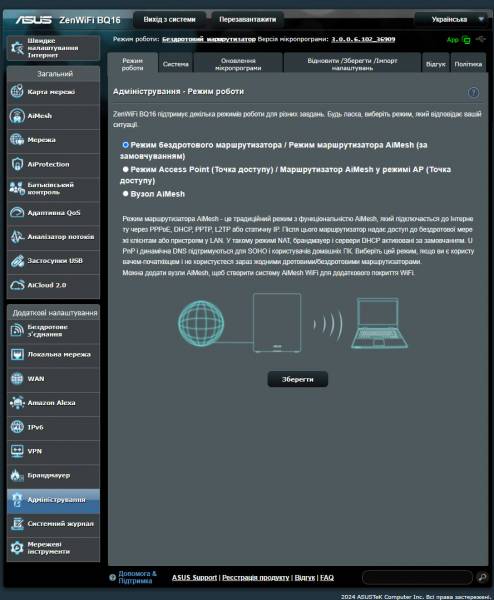Open Застосунки USB icon
This screenshot has height=600, width=494.
[17, 261]
